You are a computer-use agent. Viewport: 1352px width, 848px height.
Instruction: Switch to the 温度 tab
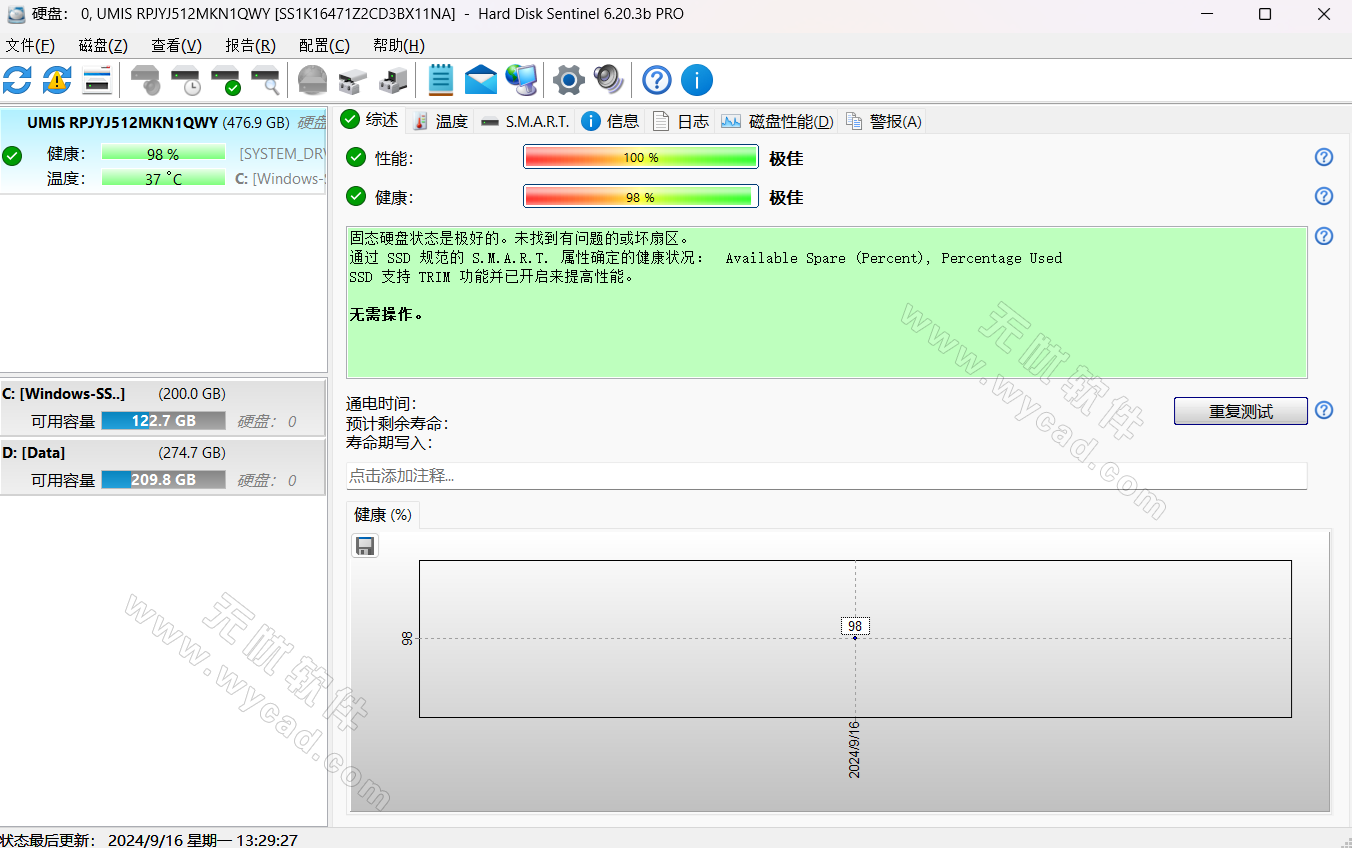tap(451, 120)
